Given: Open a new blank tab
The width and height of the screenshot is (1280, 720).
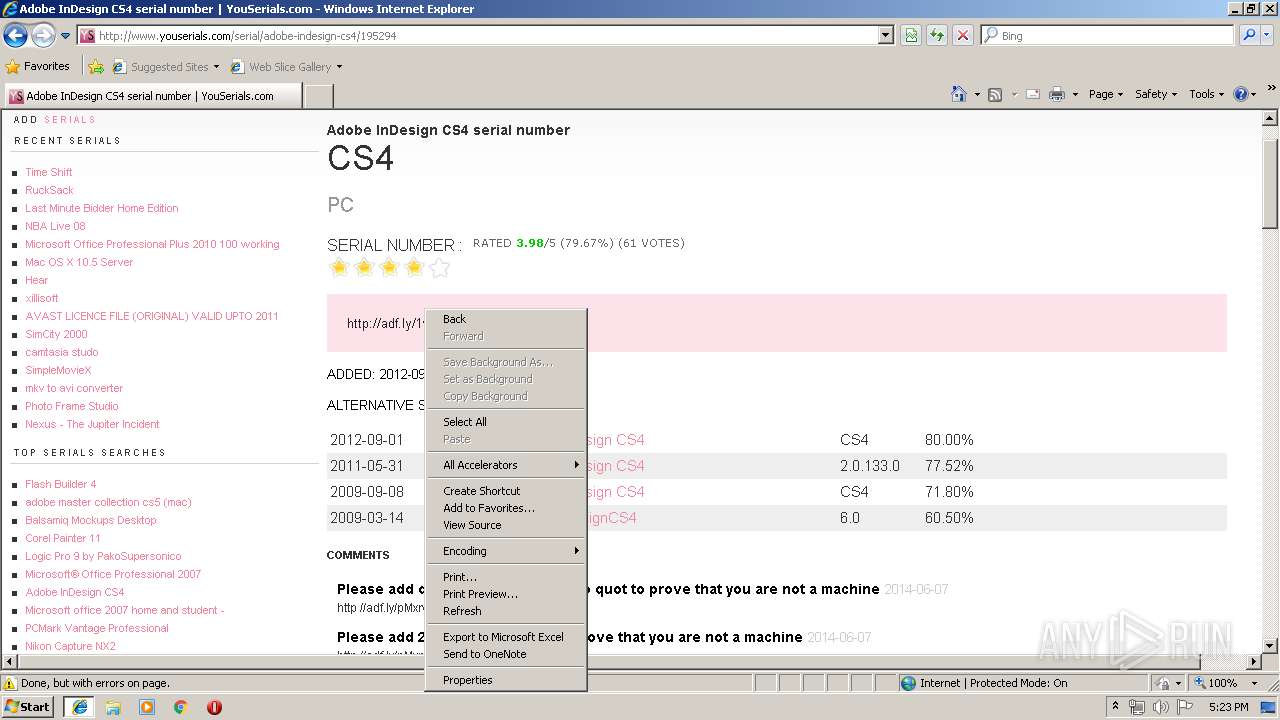Looking at the screenshot, I should click(318, 96).
